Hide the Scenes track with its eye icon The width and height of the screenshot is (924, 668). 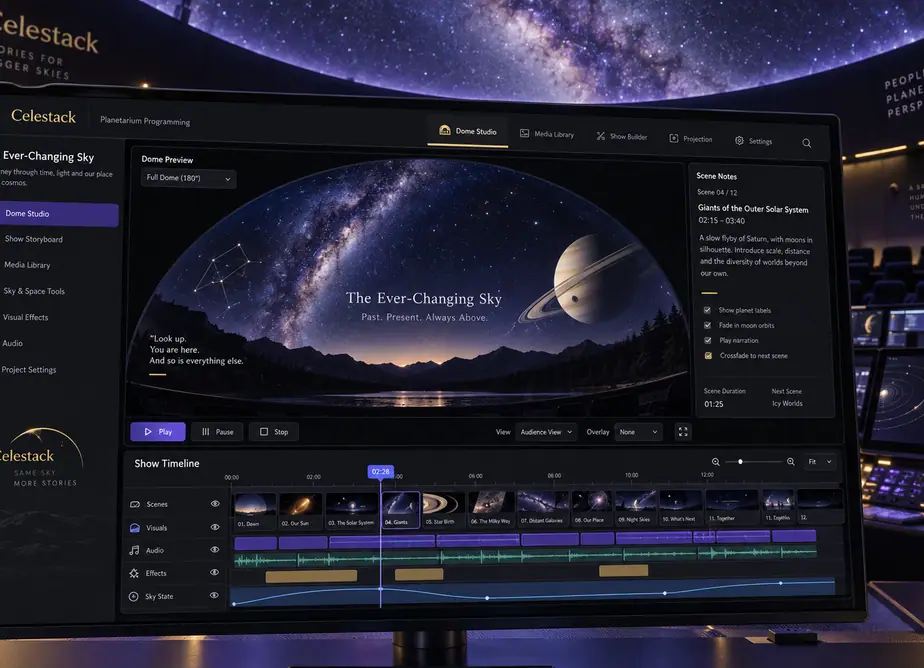pos(215,504)
